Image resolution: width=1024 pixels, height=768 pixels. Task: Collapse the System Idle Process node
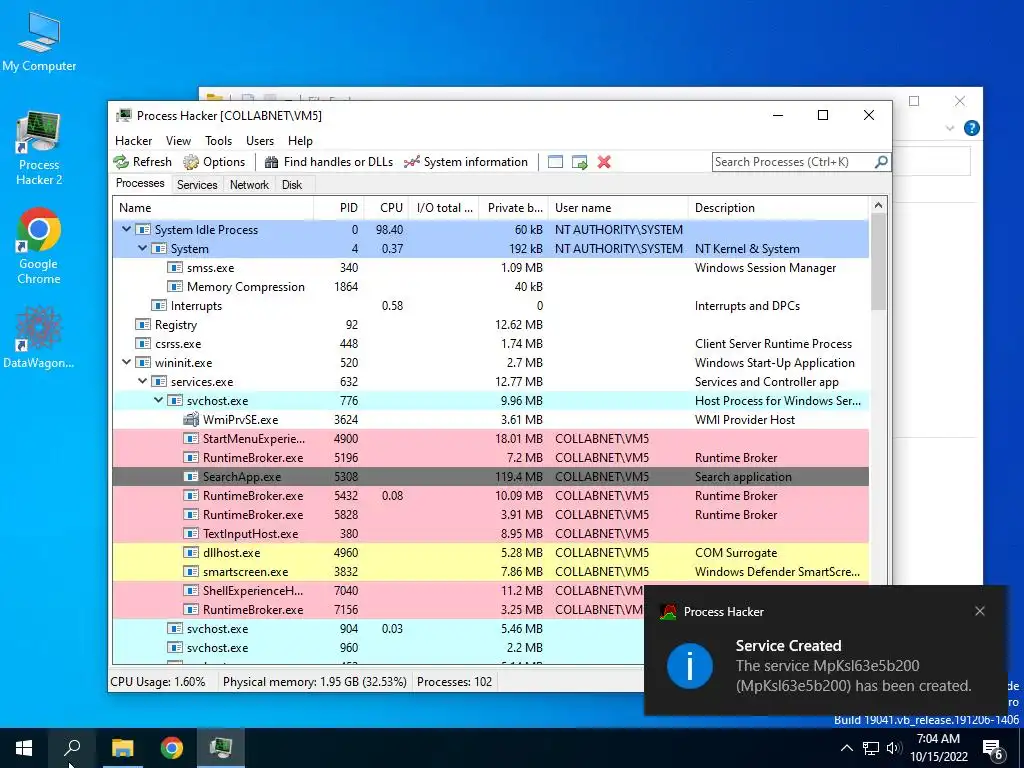127,229
